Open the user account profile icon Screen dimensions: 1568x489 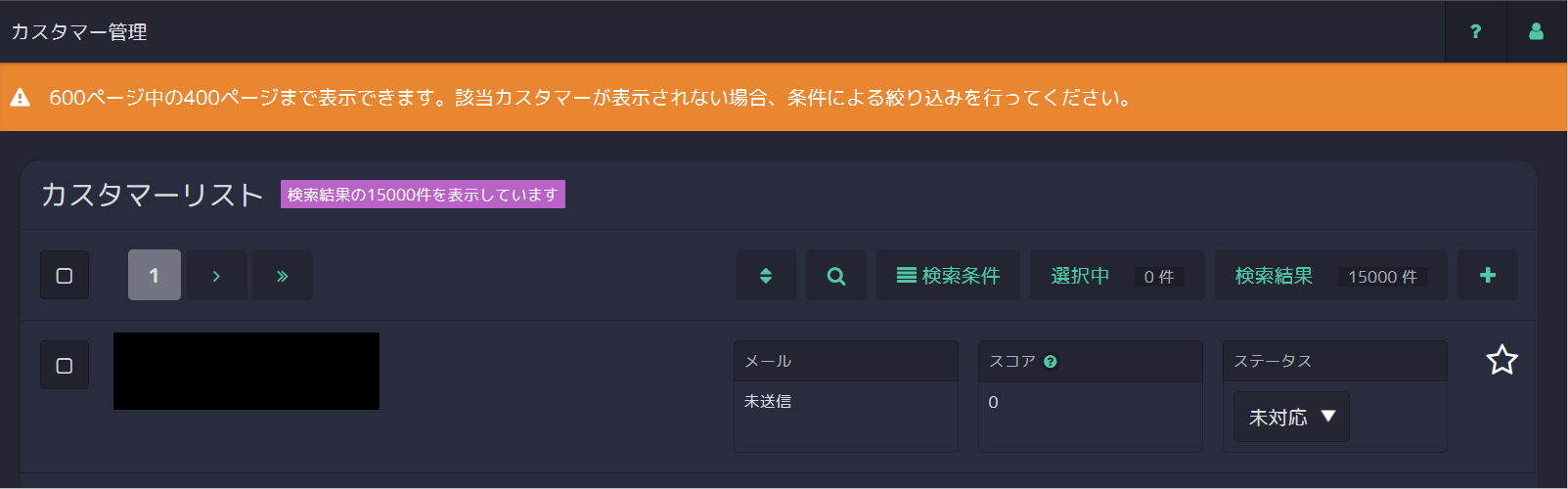pyautogui.click(x=1536, y=31)
